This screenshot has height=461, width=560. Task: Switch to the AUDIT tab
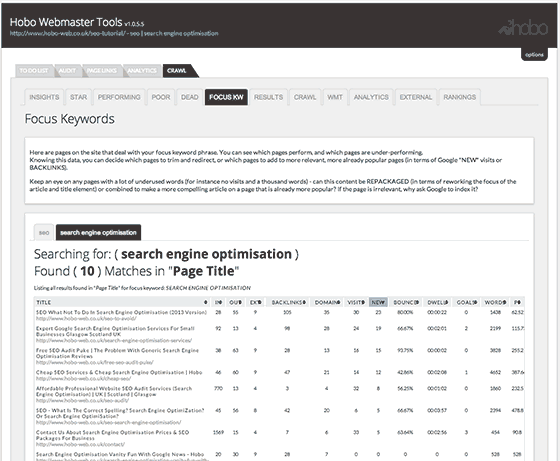[x=67, y=71]
